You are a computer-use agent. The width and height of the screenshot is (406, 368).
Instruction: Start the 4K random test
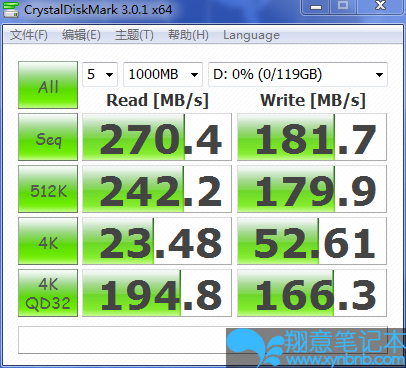click(48, 241)
